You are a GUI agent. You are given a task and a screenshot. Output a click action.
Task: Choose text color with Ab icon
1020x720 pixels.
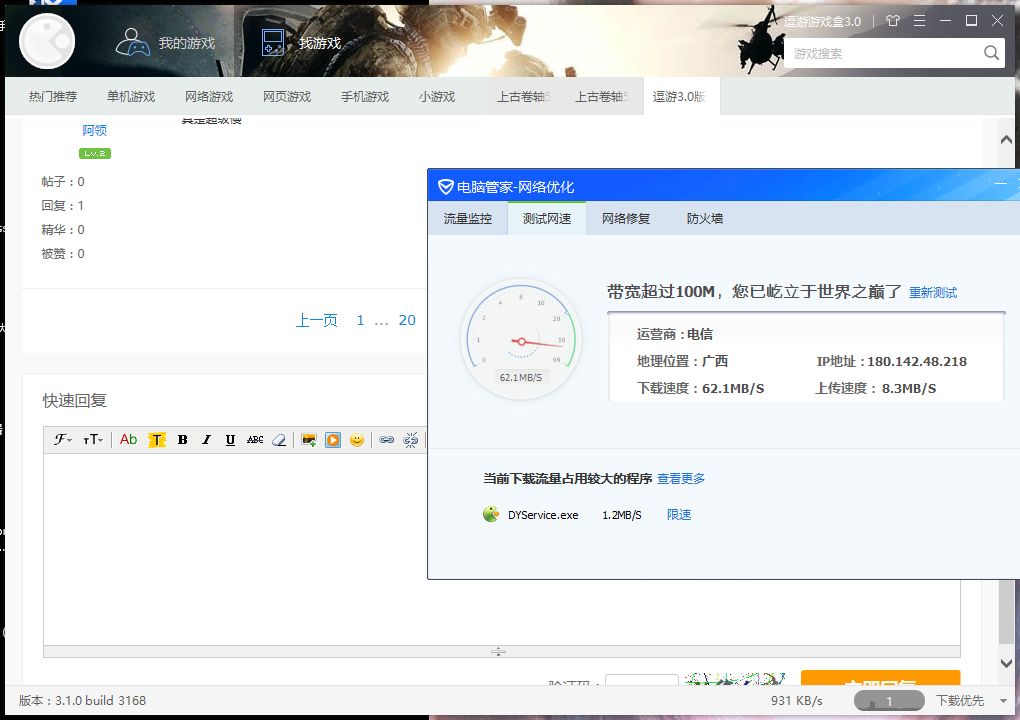[x=129, y=440]
